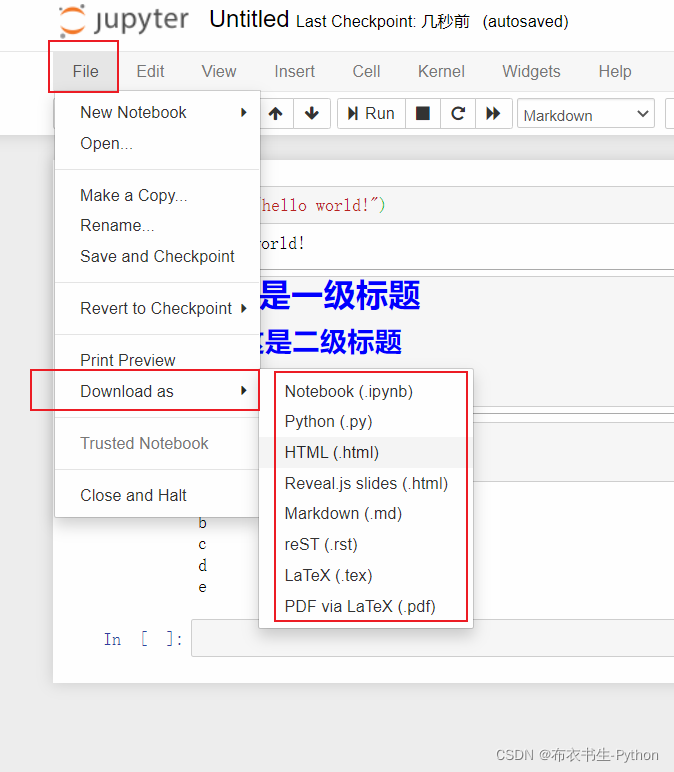Restart the kernel with the circular arrow
Image resolution: width=674 pixels, height=772 pixels.
pyautogui.click(x=458, y=114)
